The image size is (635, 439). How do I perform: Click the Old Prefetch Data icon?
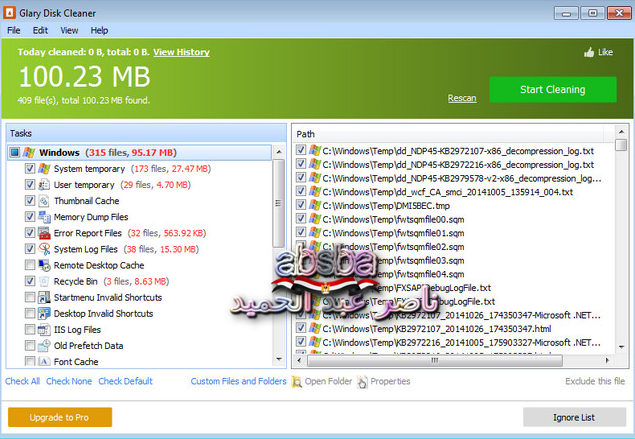pyautogui.click(x=44, y=346)
